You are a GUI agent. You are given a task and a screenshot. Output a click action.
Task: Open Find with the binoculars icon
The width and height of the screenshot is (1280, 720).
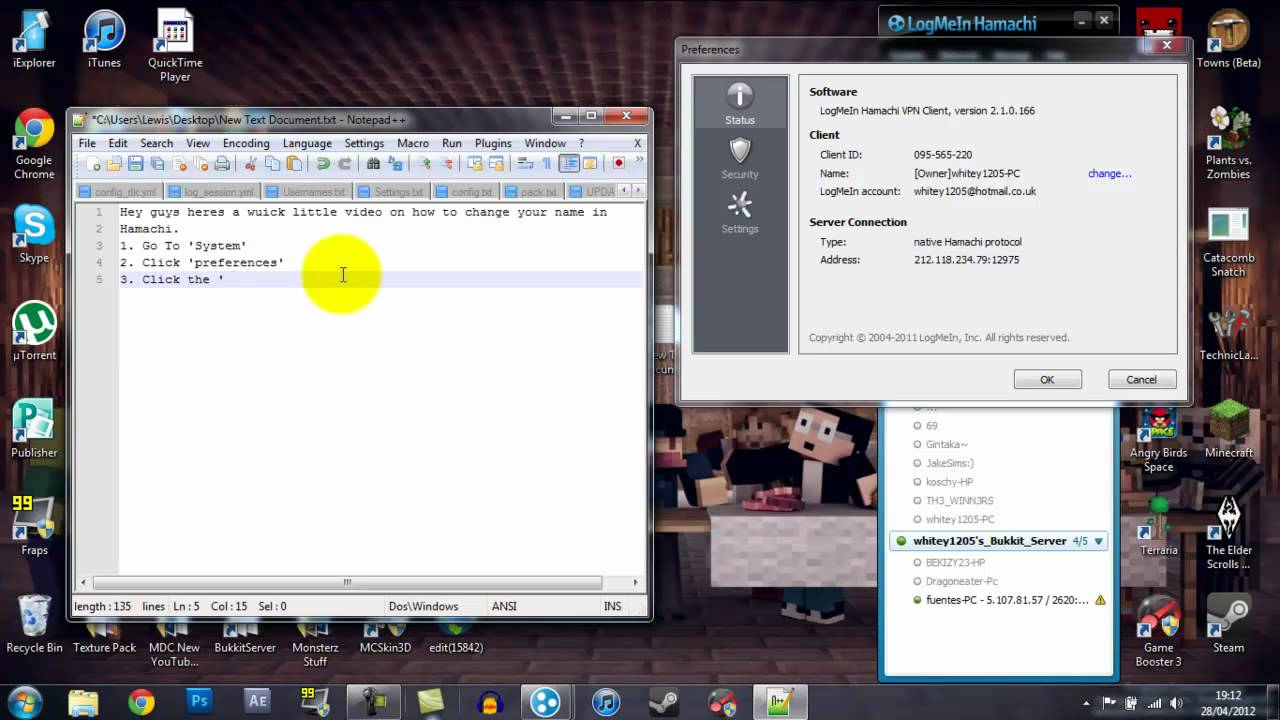click(373, 164)
